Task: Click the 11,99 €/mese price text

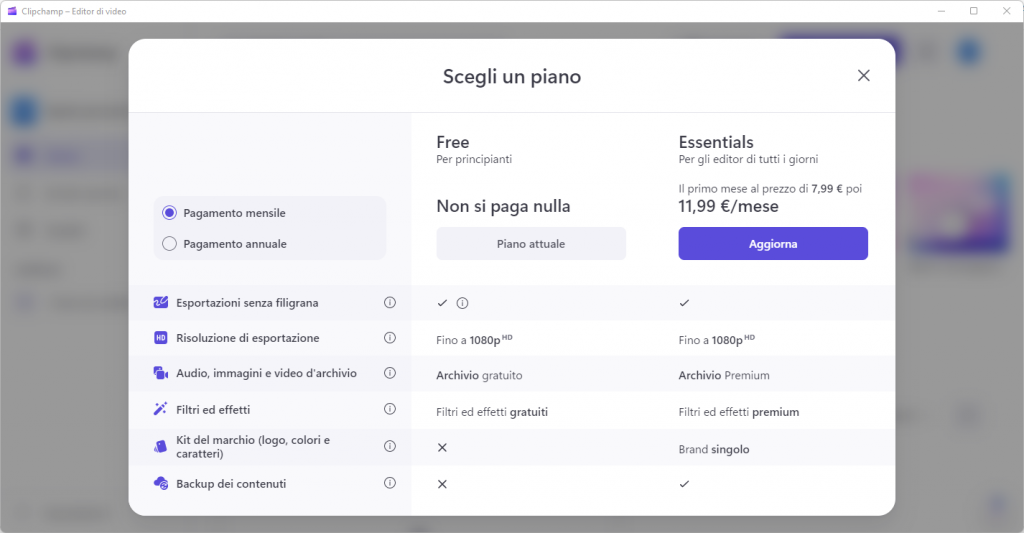Action: tap(728, 206)
